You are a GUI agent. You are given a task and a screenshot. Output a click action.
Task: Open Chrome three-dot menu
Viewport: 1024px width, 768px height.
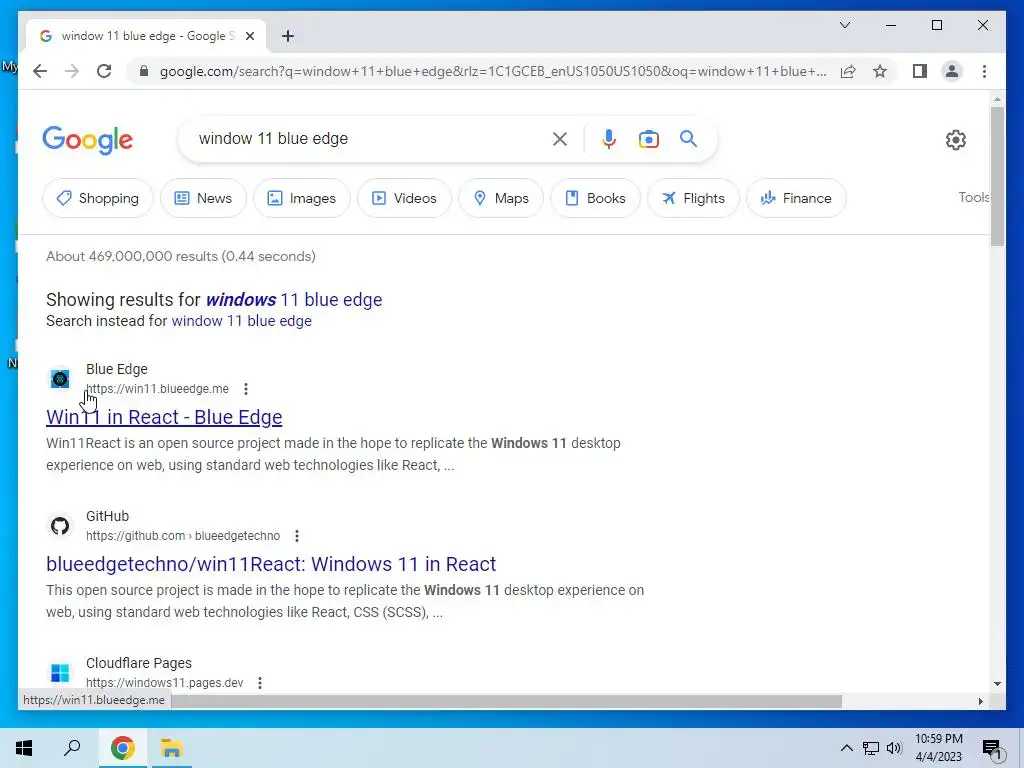point(984,71)
